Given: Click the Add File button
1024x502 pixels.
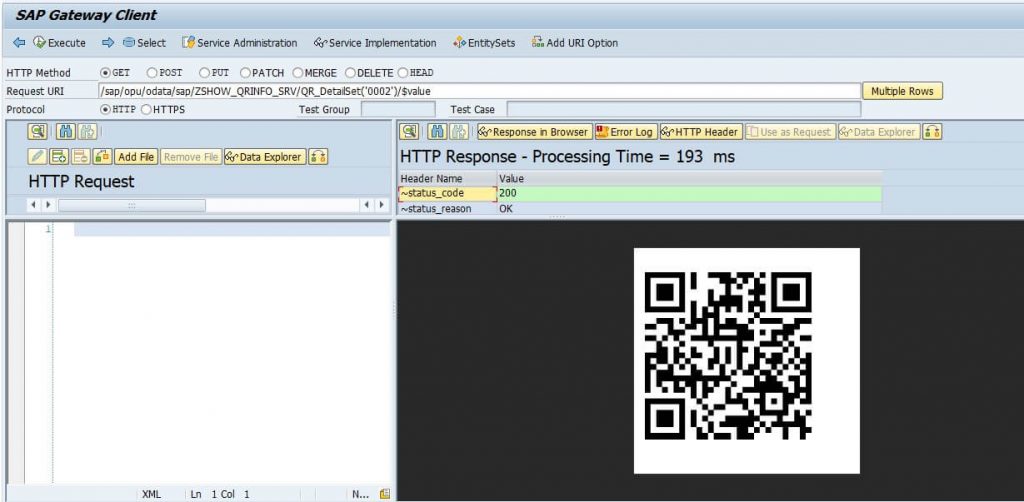Looking at the screenshot, I should (136, 157).
